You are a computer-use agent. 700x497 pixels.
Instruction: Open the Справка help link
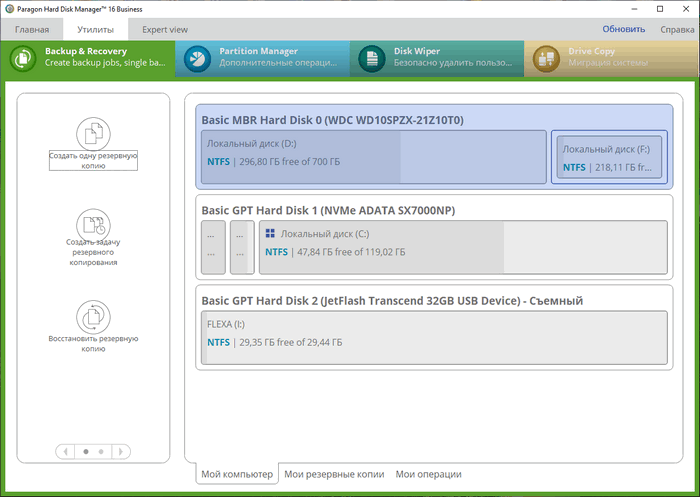[677, 29]
